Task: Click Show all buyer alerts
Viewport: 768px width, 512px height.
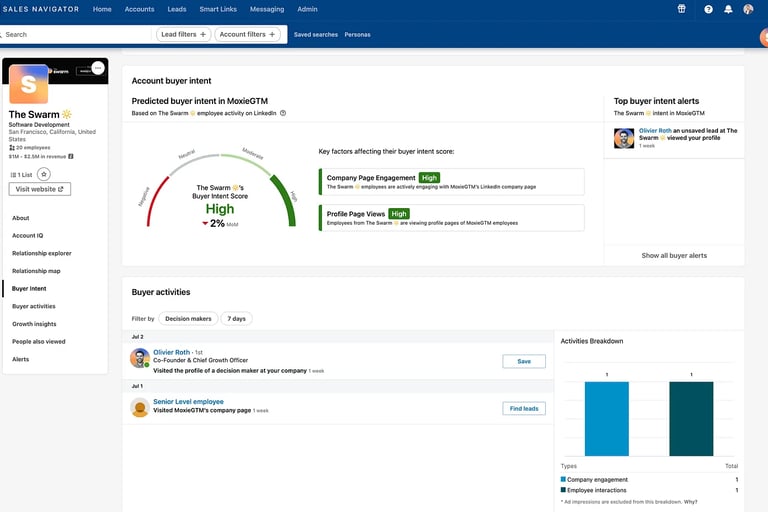Action: click(x=674, y=255)
